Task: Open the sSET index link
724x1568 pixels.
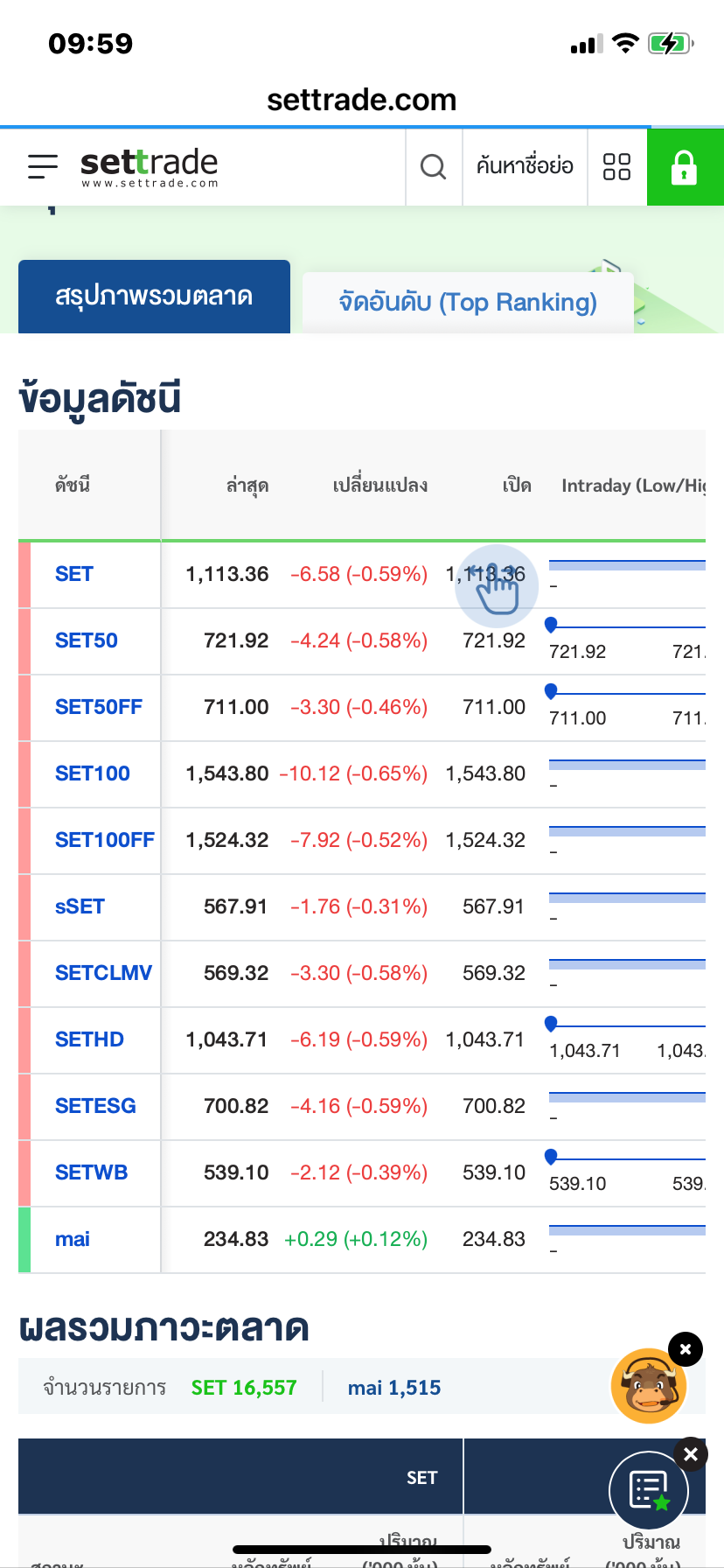Action: click(80, 906)
